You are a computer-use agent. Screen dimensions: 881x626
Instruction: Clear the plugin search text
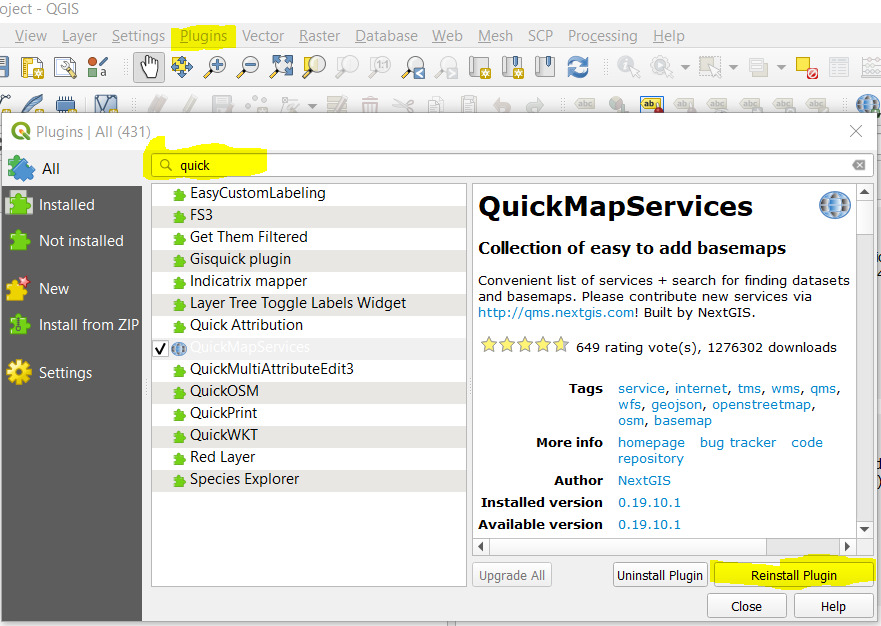[x=859, y=165]
